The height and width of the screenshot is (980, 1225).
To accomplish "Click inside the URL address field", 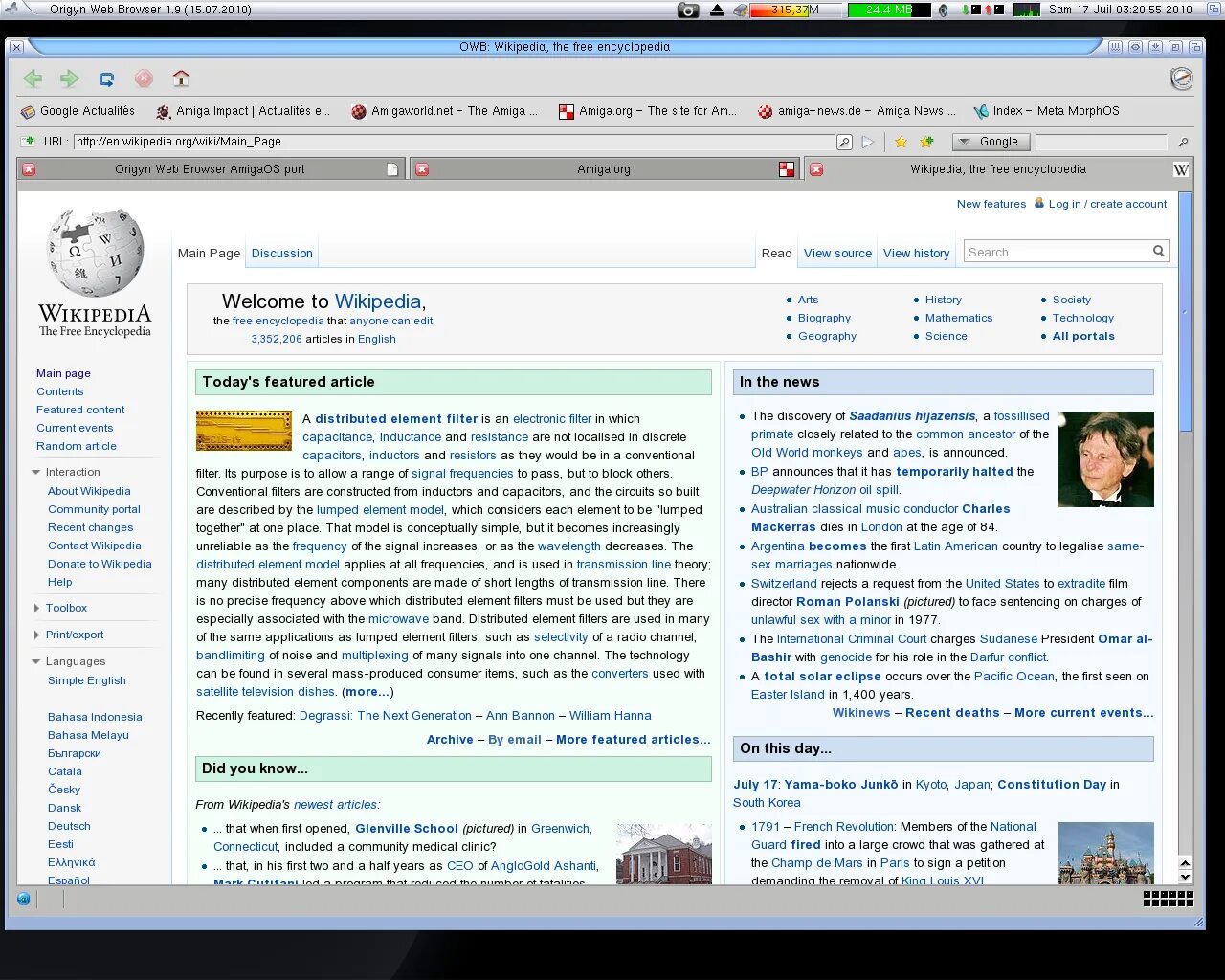I will click(x=455, y=142).
